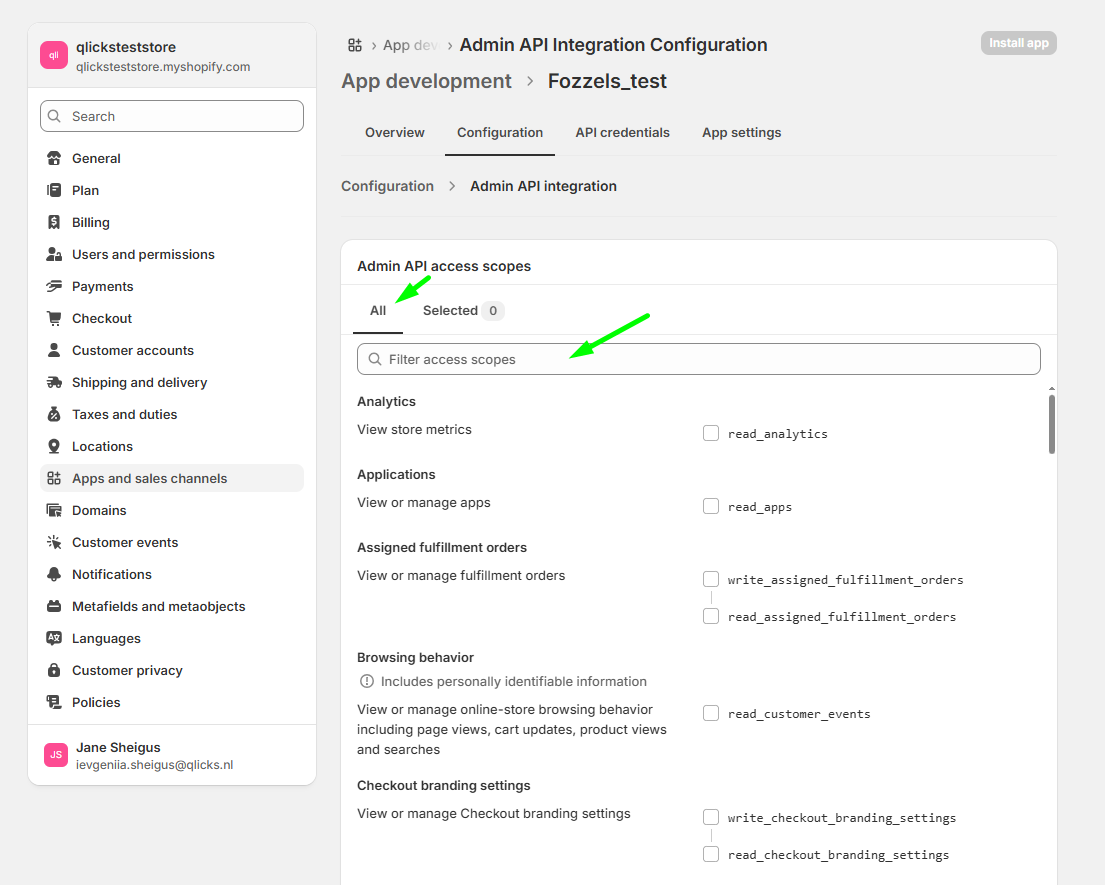Click the Shipping and delivery truck icon
This screenshot has width=1105, height=885.
point(54,383)
